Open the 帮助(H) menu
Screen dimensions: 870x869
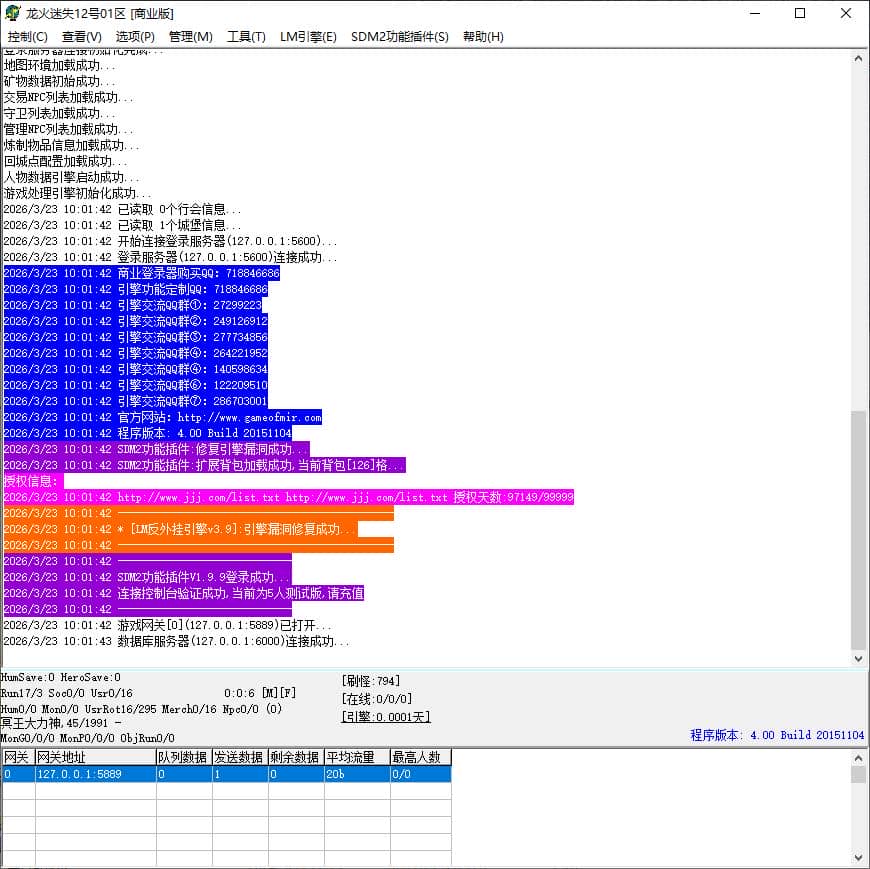pos(483,37)
